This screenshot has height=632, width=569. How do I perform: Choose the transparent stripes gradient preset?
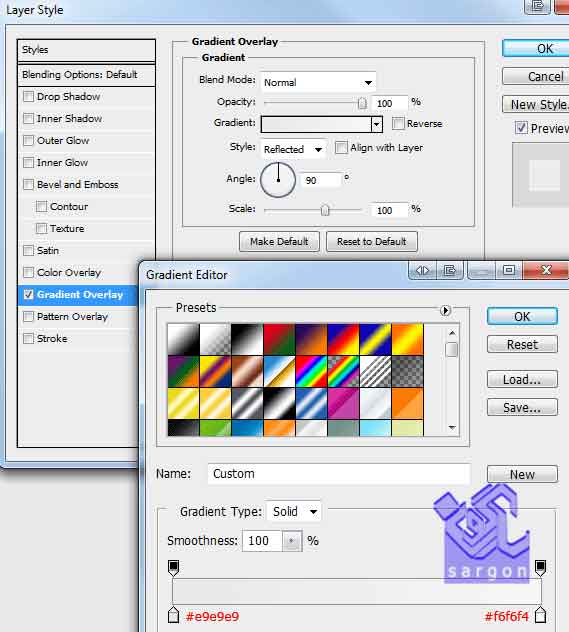(375, 371)
